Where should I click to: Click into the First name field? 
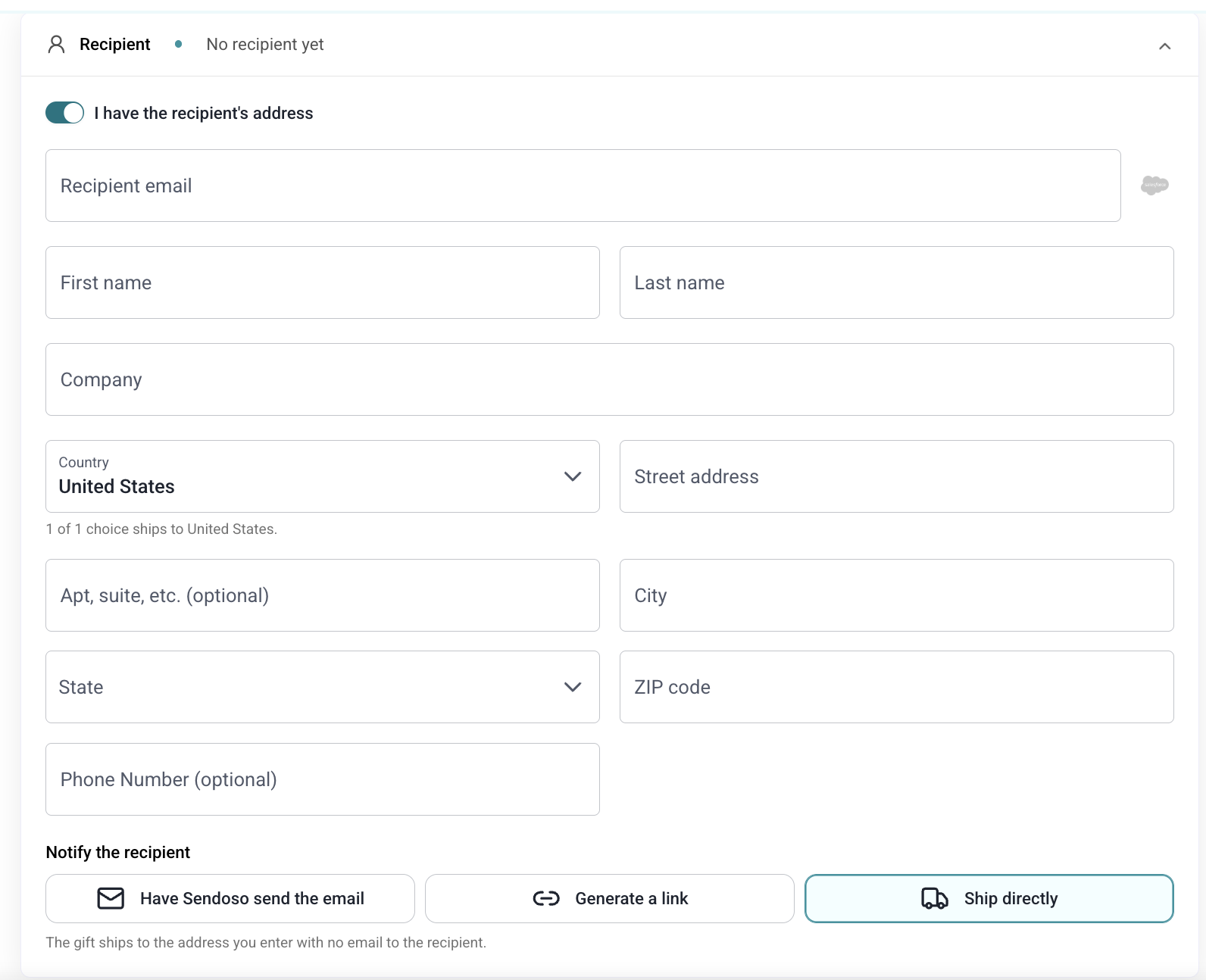[x=323, y=282]
